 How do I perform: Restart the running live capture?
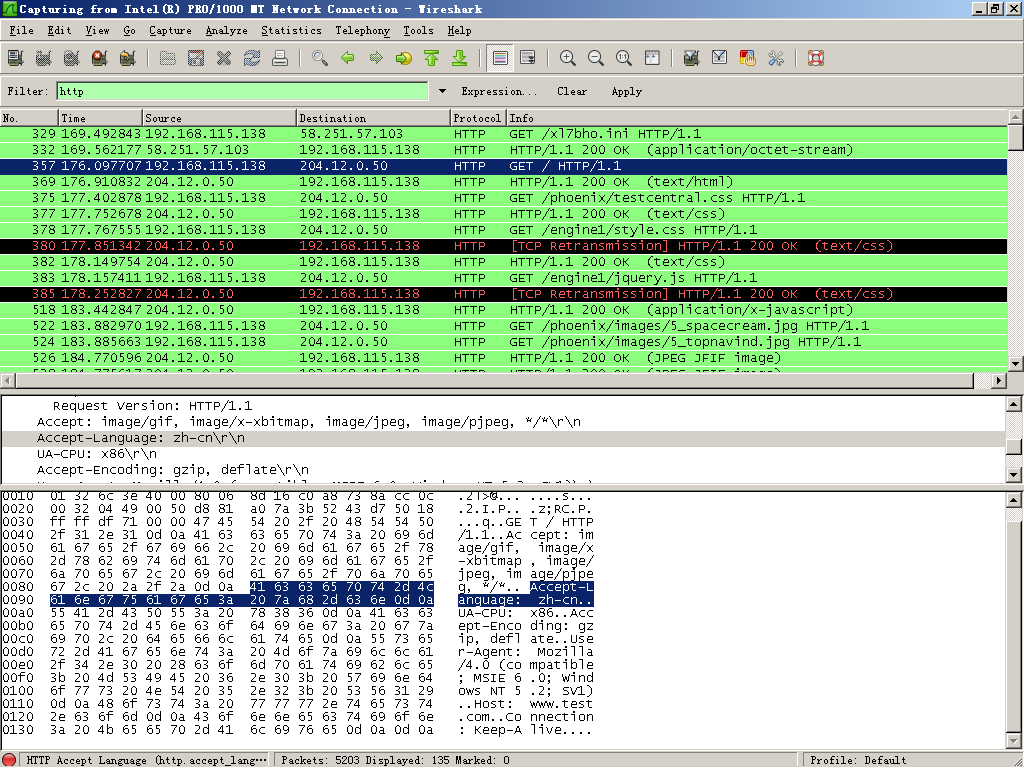point(128,58)
